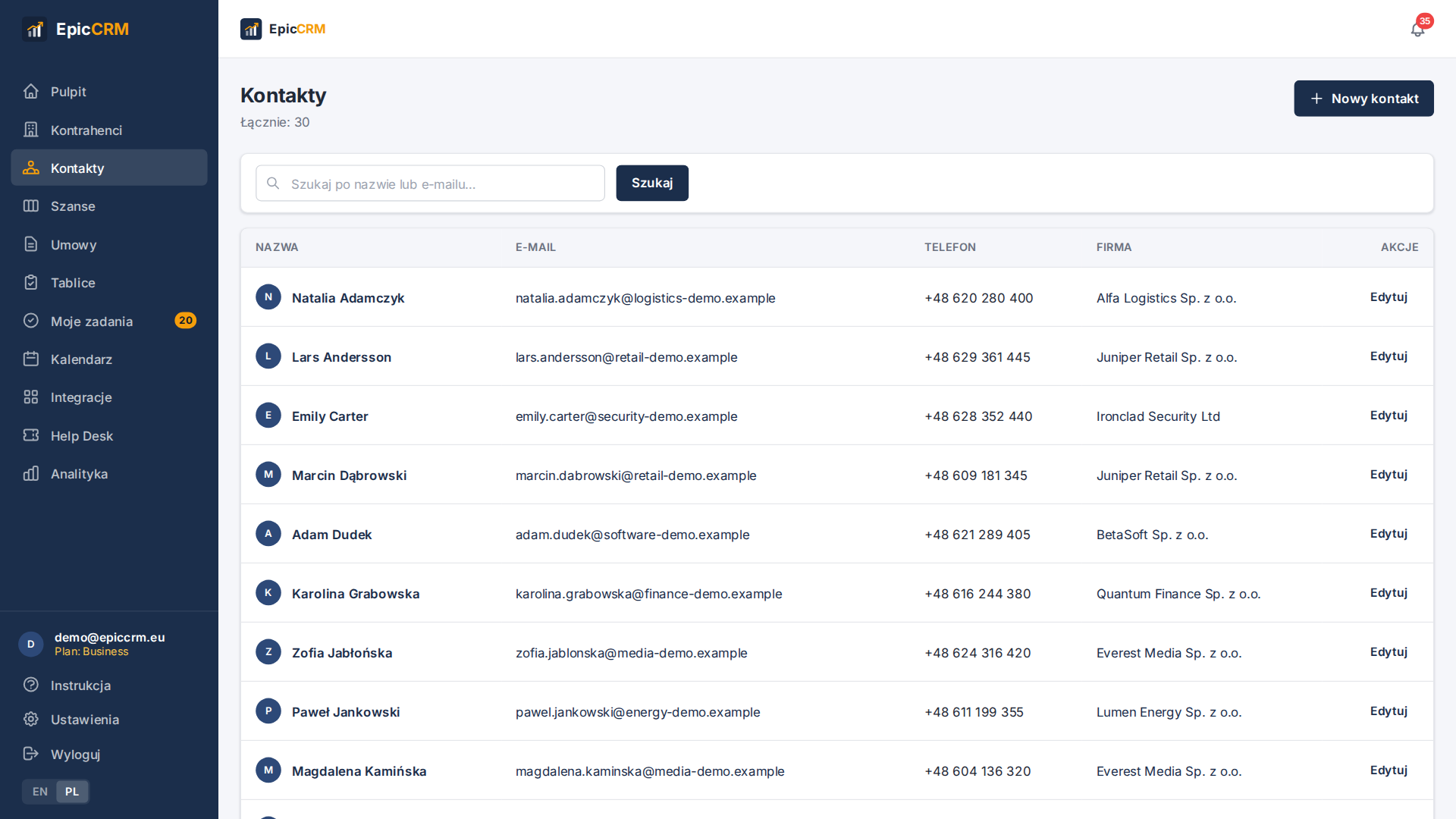Click the Analityka chart icon
The image size is (1456, 819).
click(x=31, y=473)
